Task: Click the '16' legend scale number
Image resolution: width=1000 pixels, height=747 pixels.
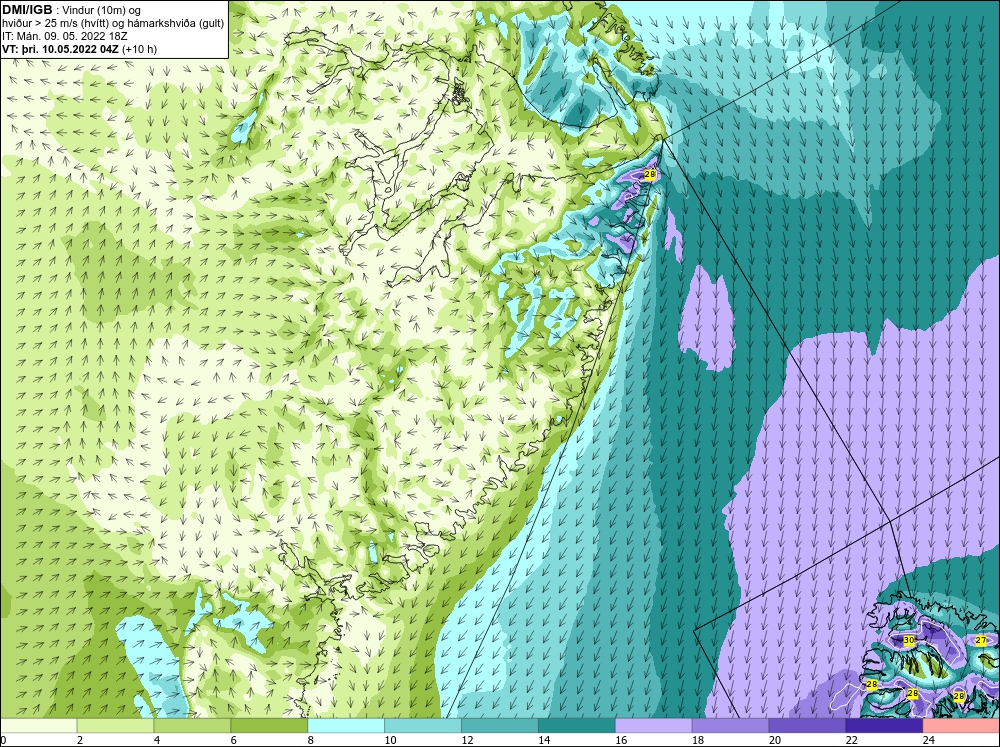Action: click(621, 740)
